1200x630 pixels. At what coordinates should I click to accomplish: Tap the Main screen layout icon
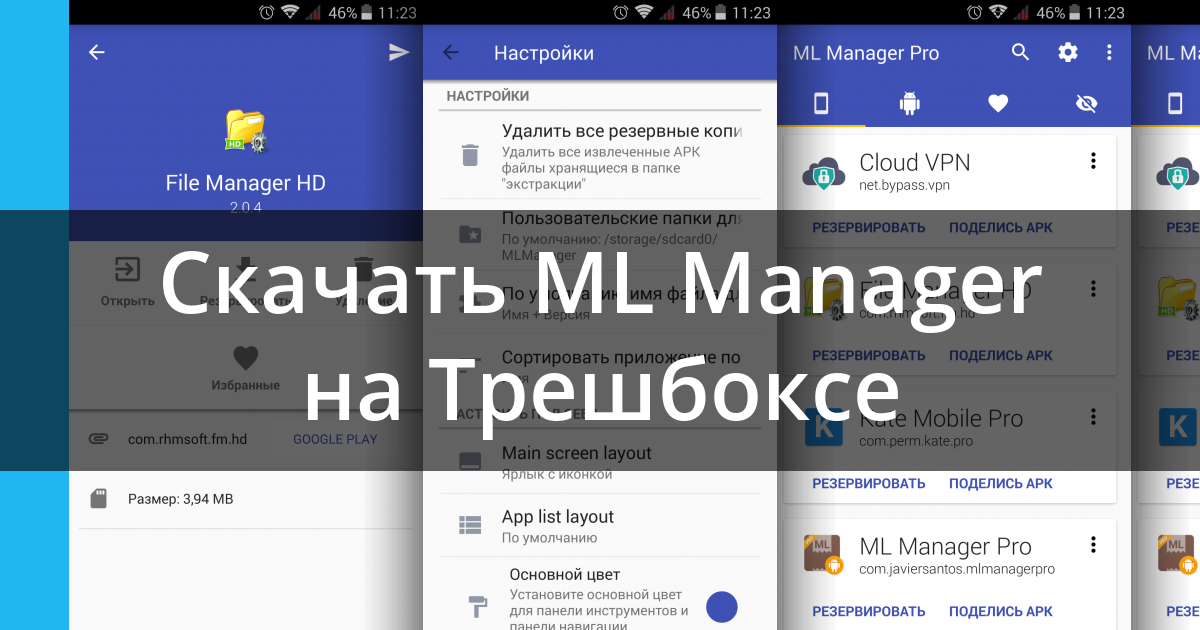[470, 461]
